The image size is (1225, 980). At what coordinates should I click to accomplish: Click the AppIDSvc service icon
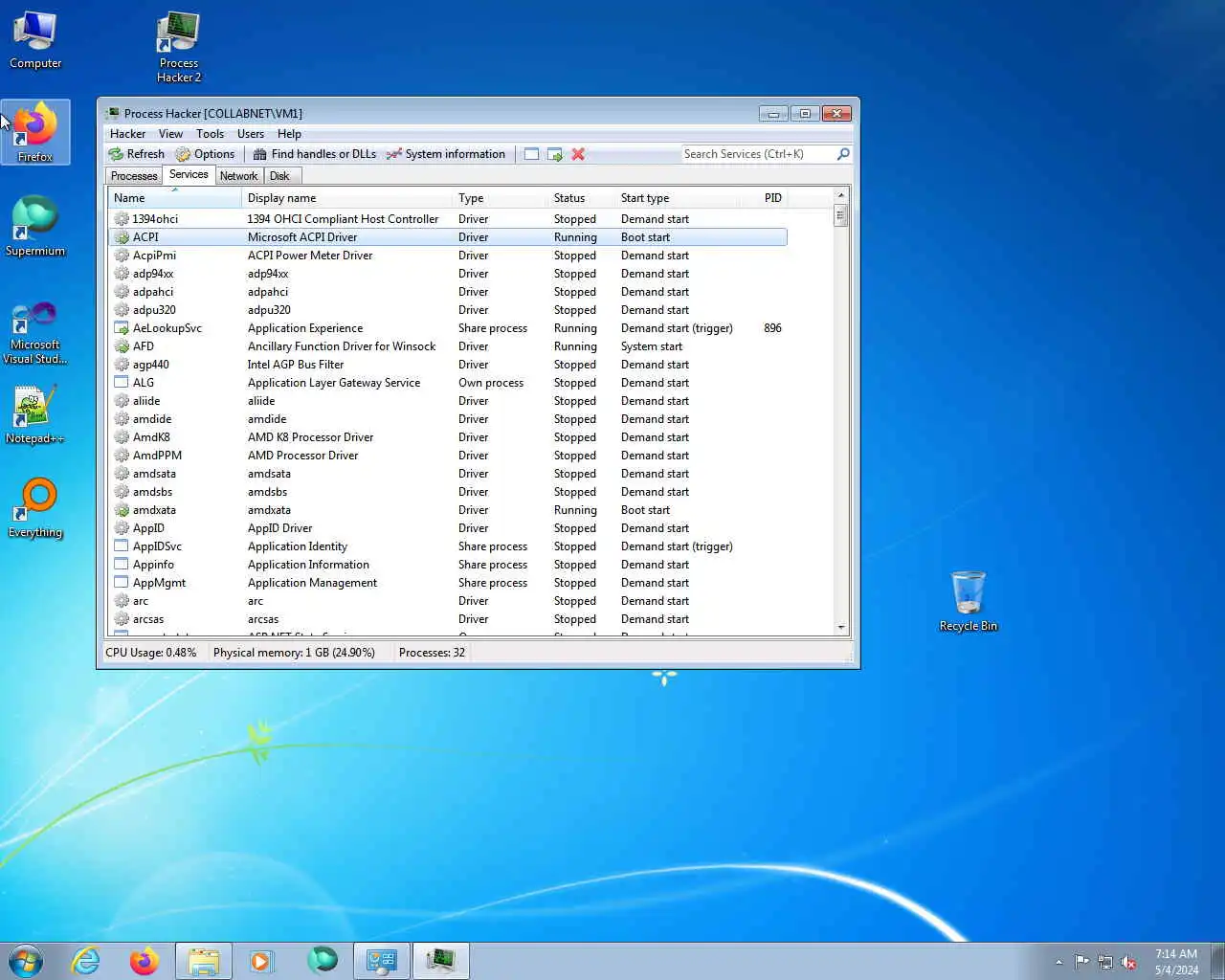tap(122, 546)
